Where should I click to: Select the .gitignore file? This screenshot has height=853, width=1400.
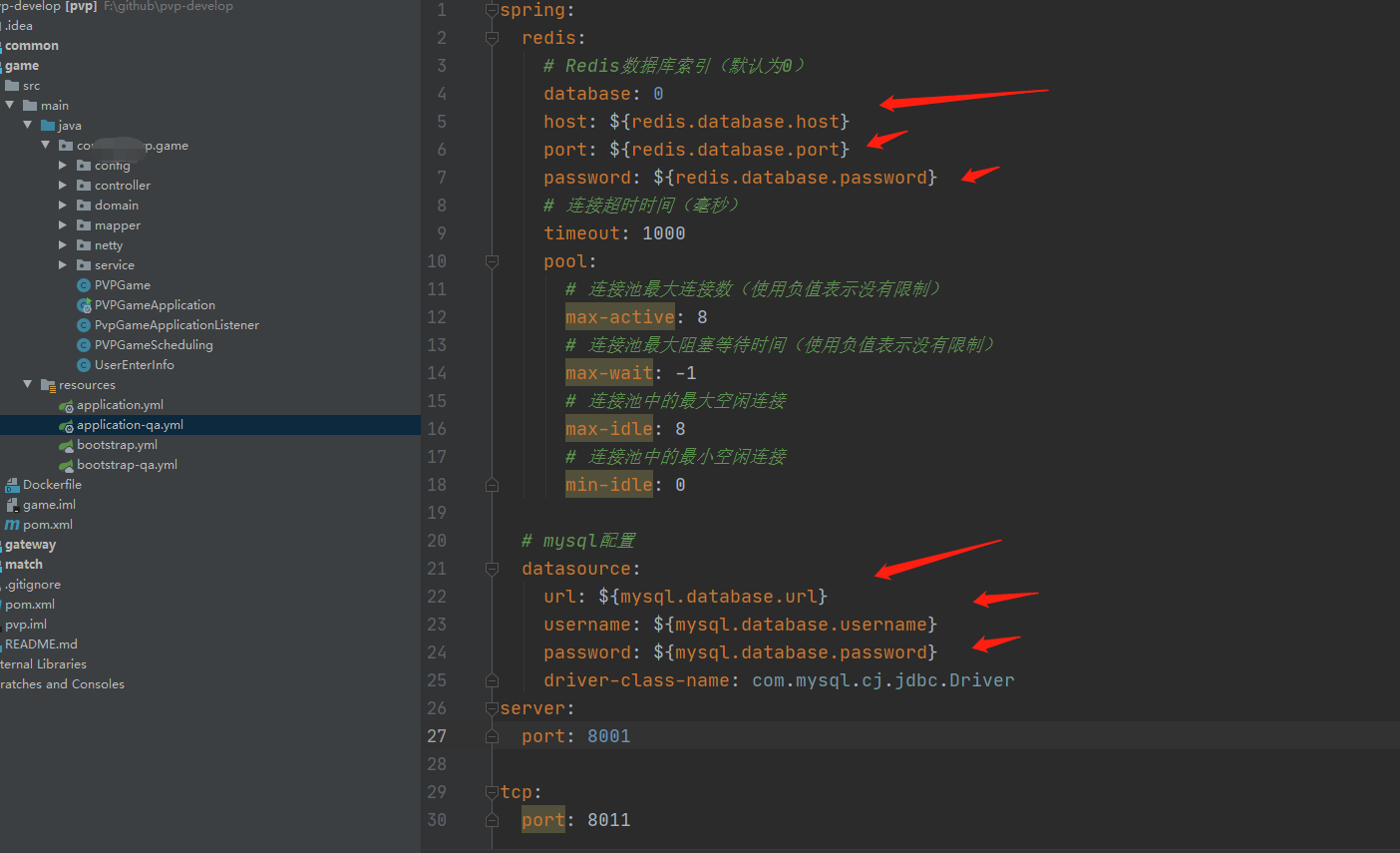pos(32,585)
